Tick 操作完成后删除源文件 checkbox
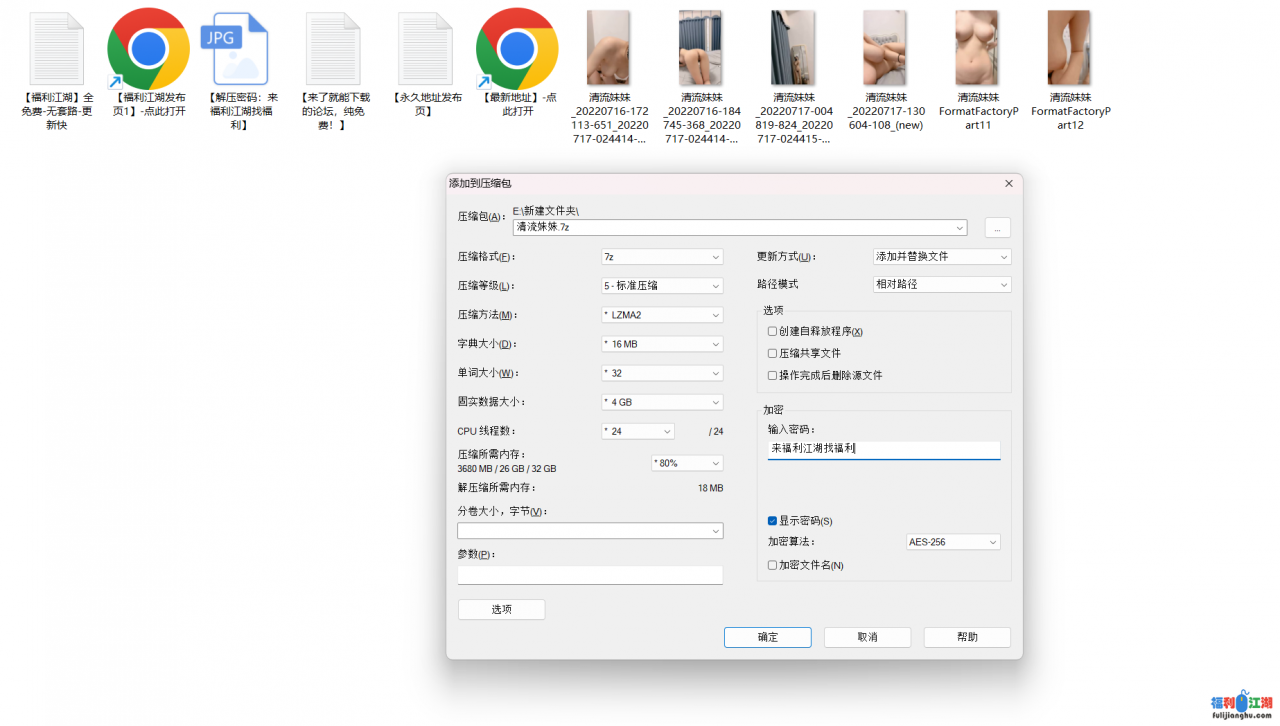1280x726 pixels. [x=772, y=375]
